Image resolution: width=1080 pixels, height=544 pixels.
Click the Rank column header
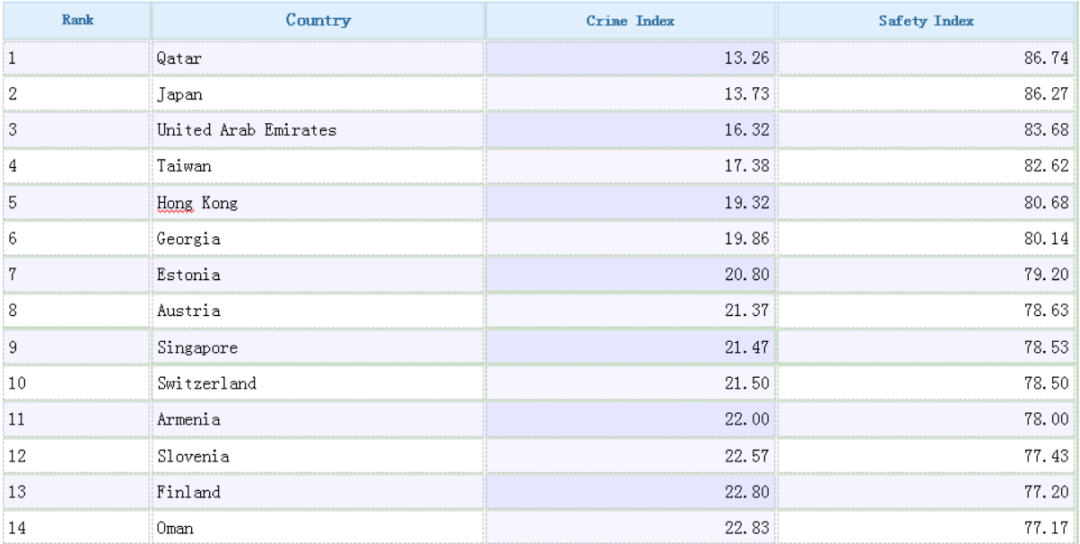pos(77,20)
